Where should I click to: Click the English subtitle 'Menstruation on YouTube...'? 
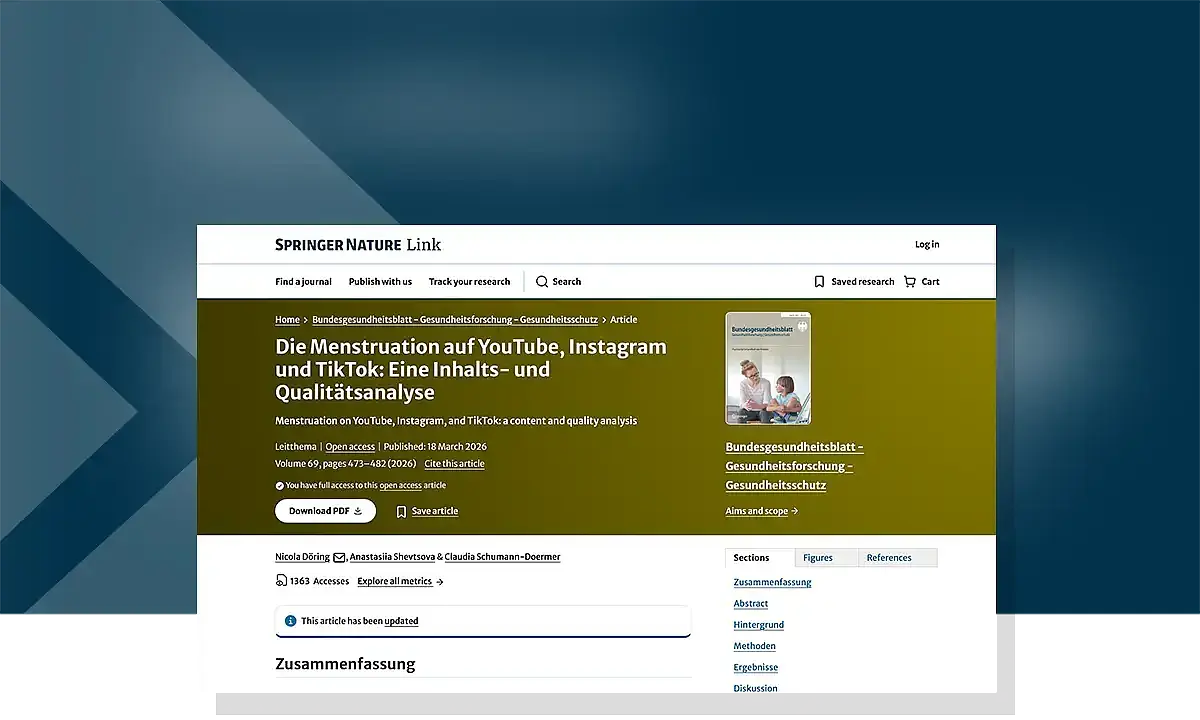pyautogui.click(x=456, y=421)
